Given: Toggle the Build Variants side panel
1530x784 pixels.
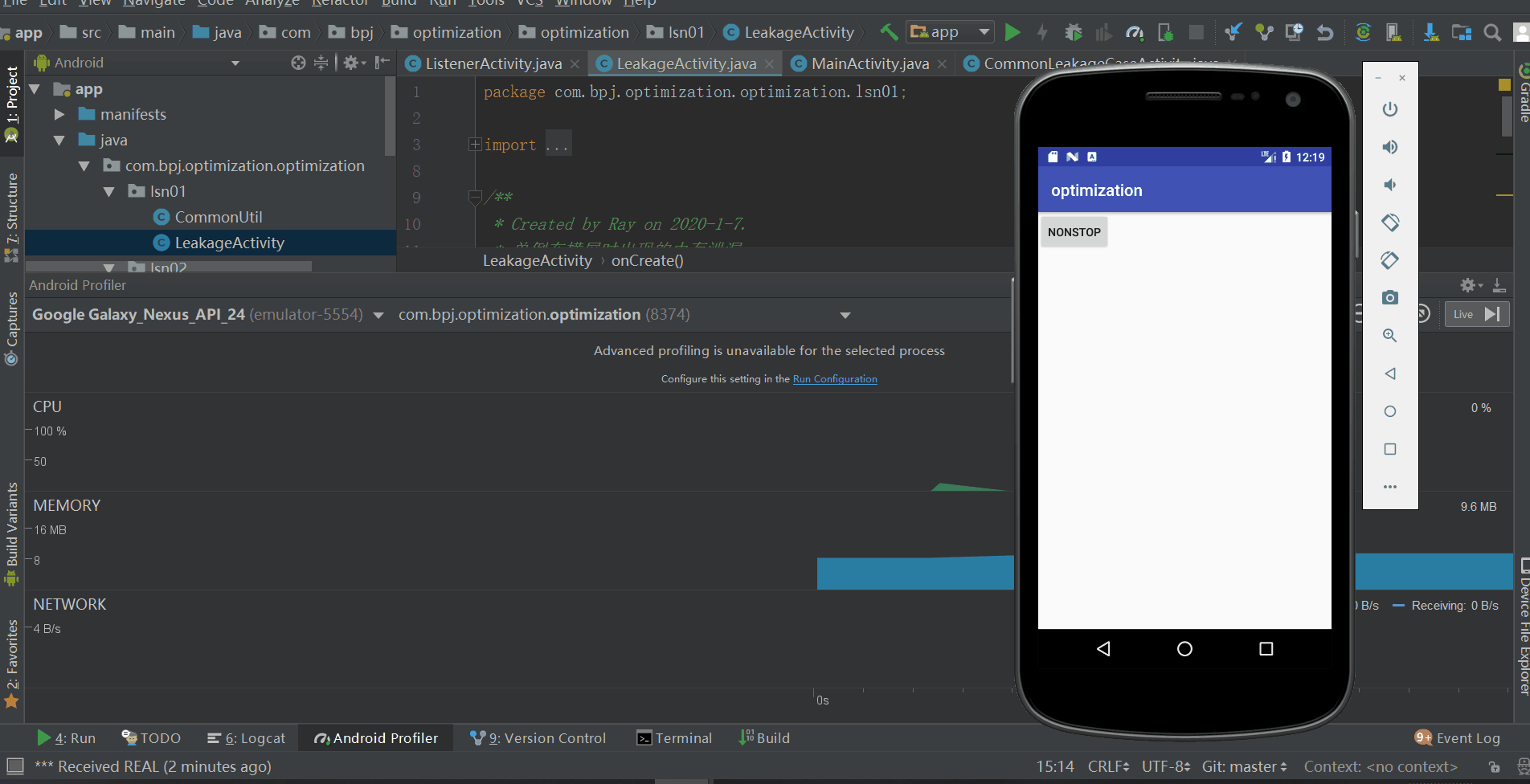Looking at the screenshot, I should pyautogui.click(x=11, y=534).
